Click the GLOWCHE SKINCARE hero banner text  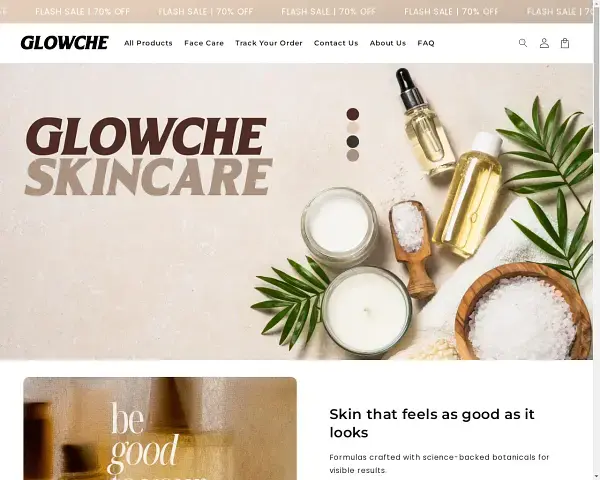(x=148, y=156)
